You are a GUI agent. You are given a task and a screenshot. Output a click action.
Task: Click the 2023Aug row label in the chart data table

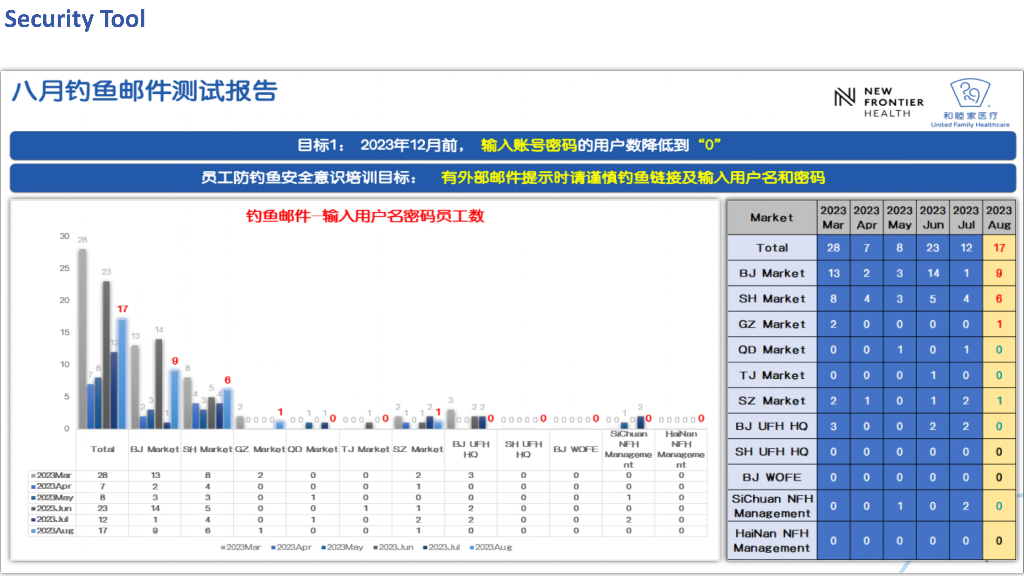pos(52,531)
